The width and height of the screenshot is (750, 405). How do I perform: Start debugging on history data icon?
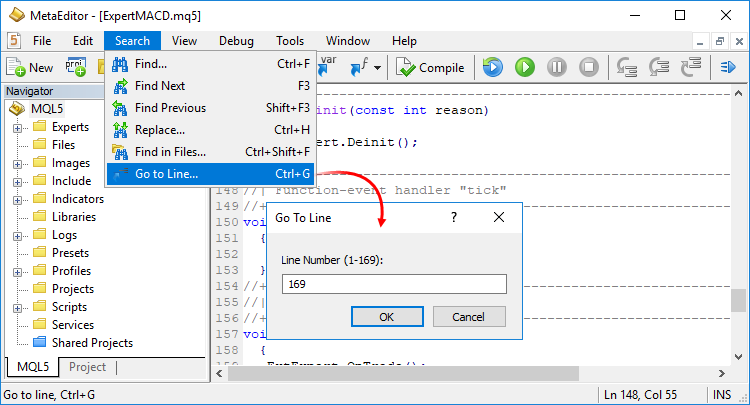(x=493, y=67)
